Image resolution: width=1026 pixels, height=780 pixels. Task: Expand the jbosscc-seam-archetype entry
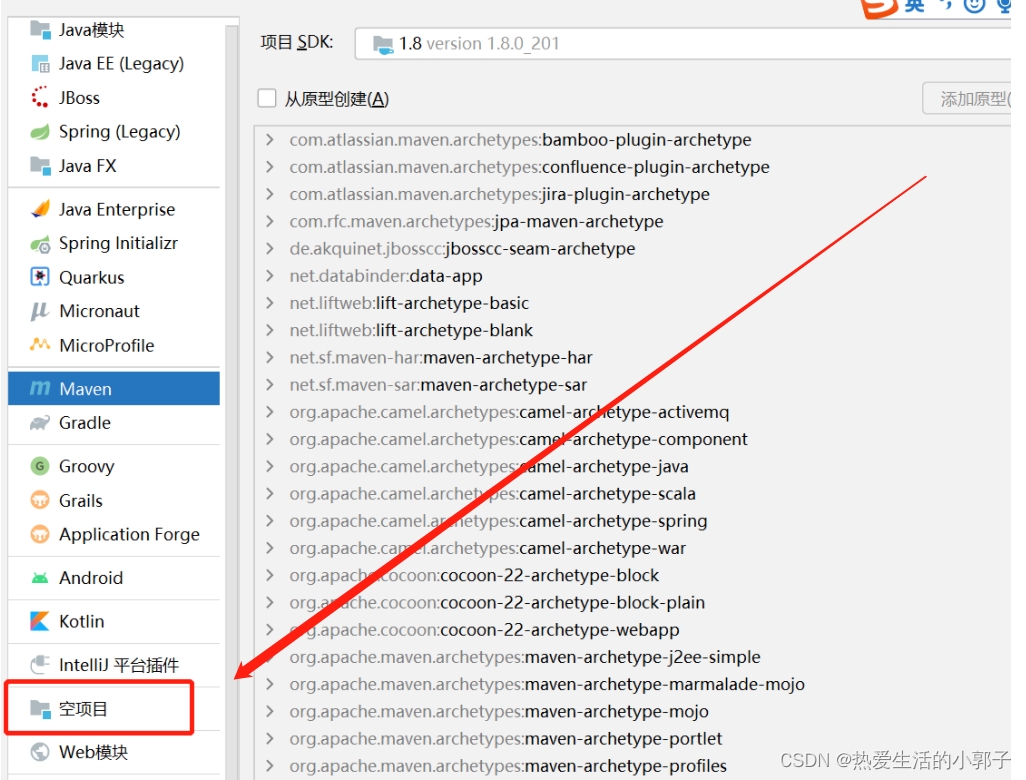click(x=270, y=249)
